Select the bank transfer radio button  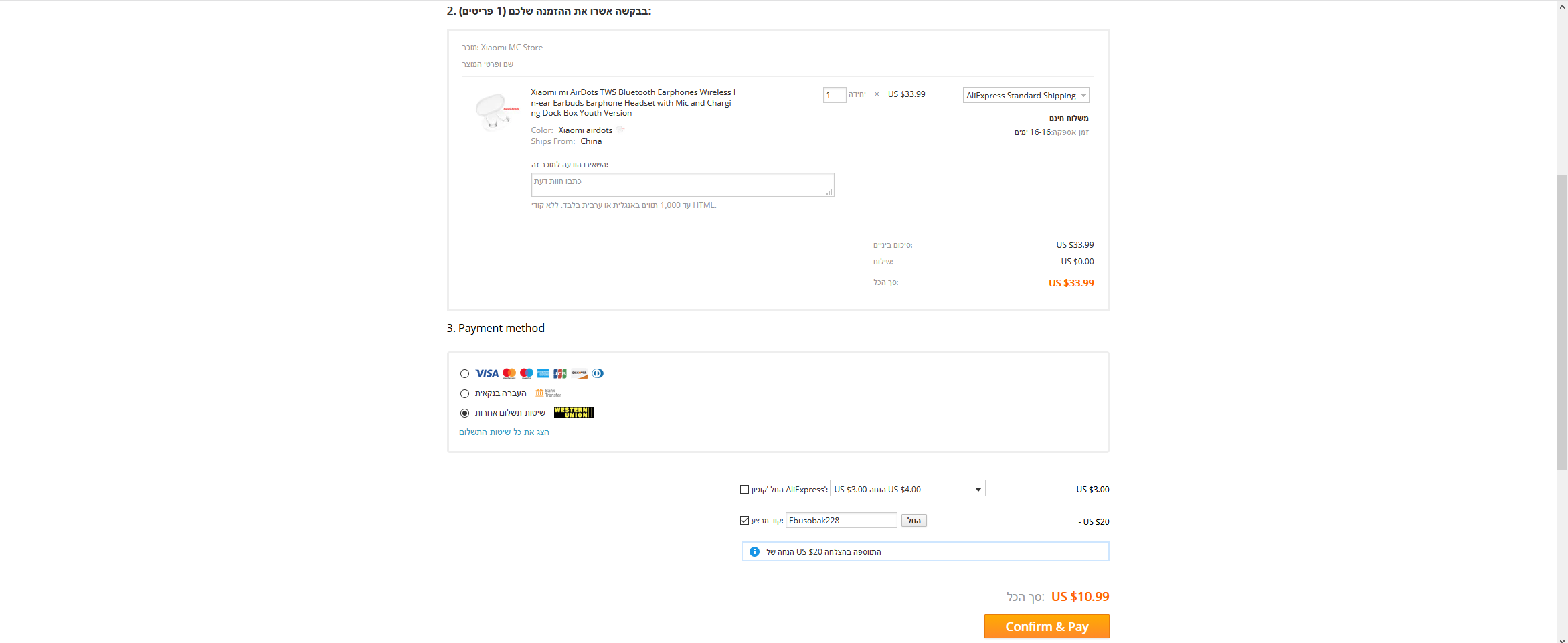click(464, 393)
